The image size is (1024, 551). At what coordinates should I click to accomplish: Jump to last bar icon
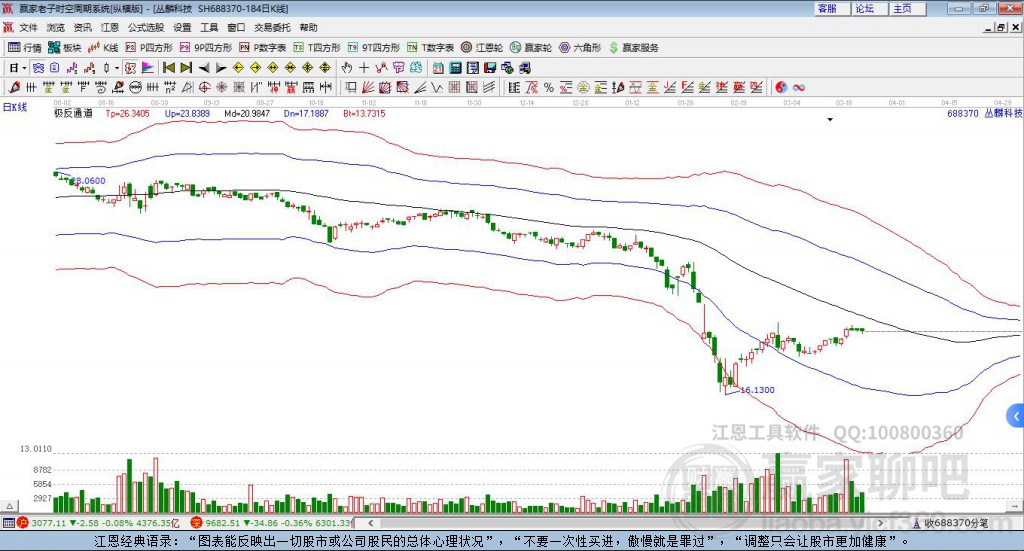click(186, 68)
